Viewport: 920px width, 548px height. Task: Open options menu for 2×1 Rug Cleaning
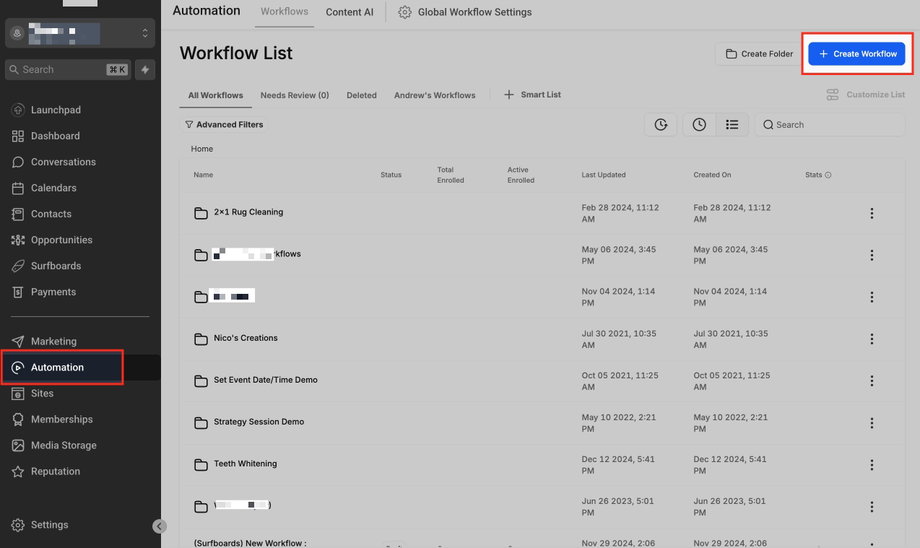[x=871, y=213]
